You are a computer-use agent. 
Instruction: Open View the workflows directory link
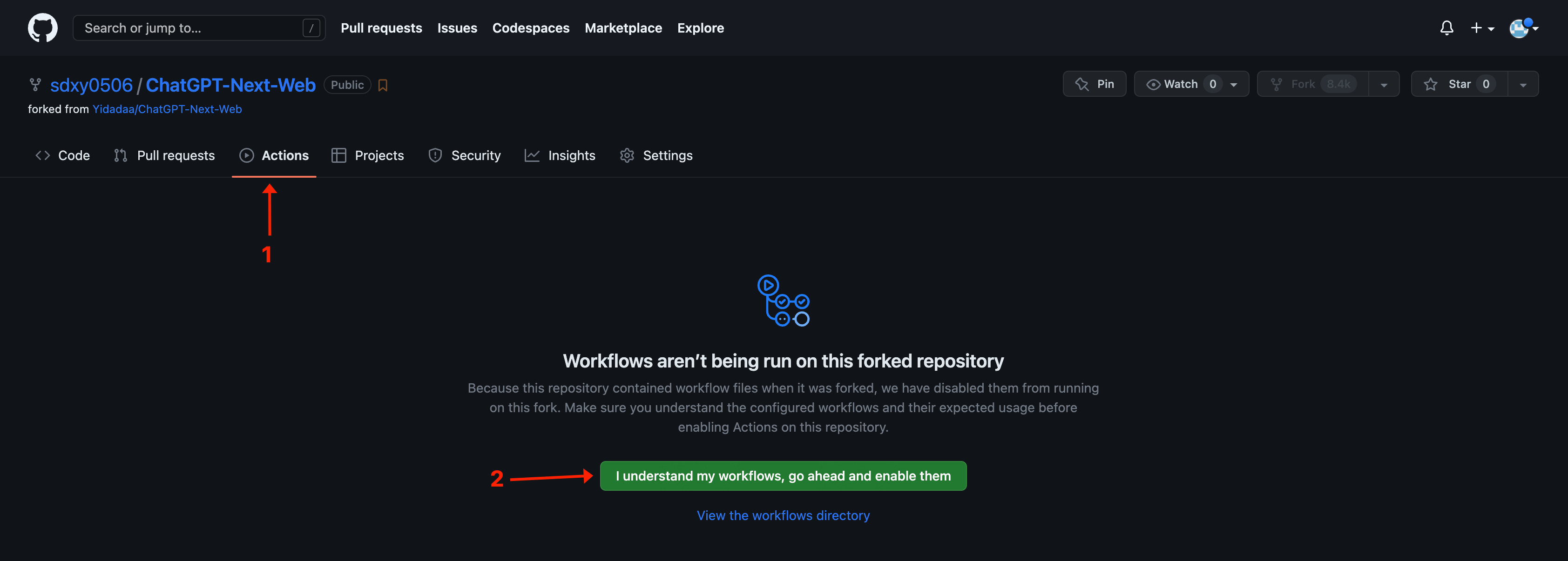click(x=784, y=516)
